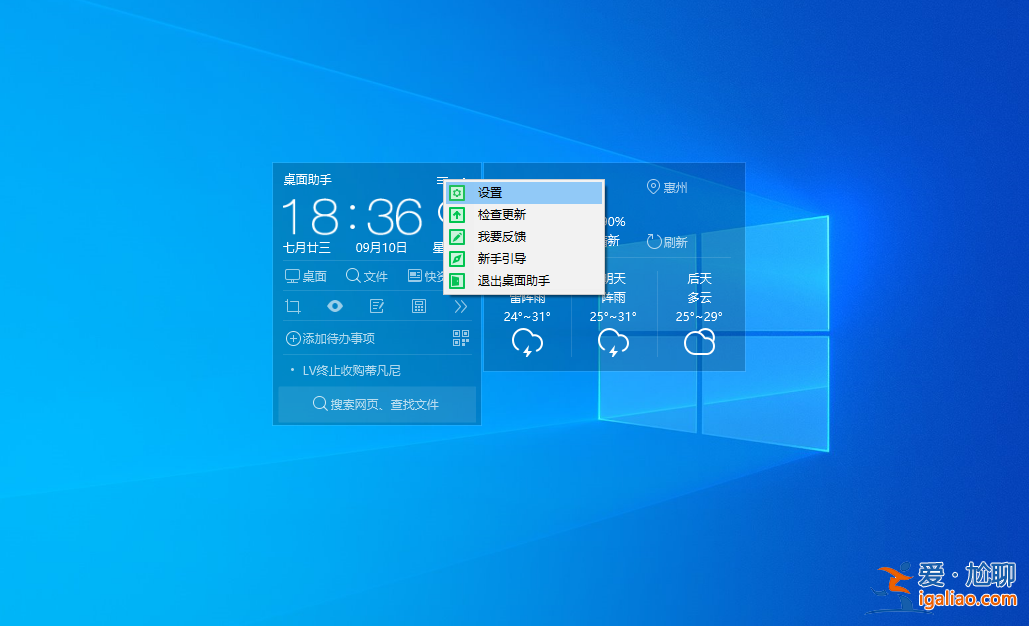
Task: Select the screenshot crop tool icon
Action: point(292,306)
